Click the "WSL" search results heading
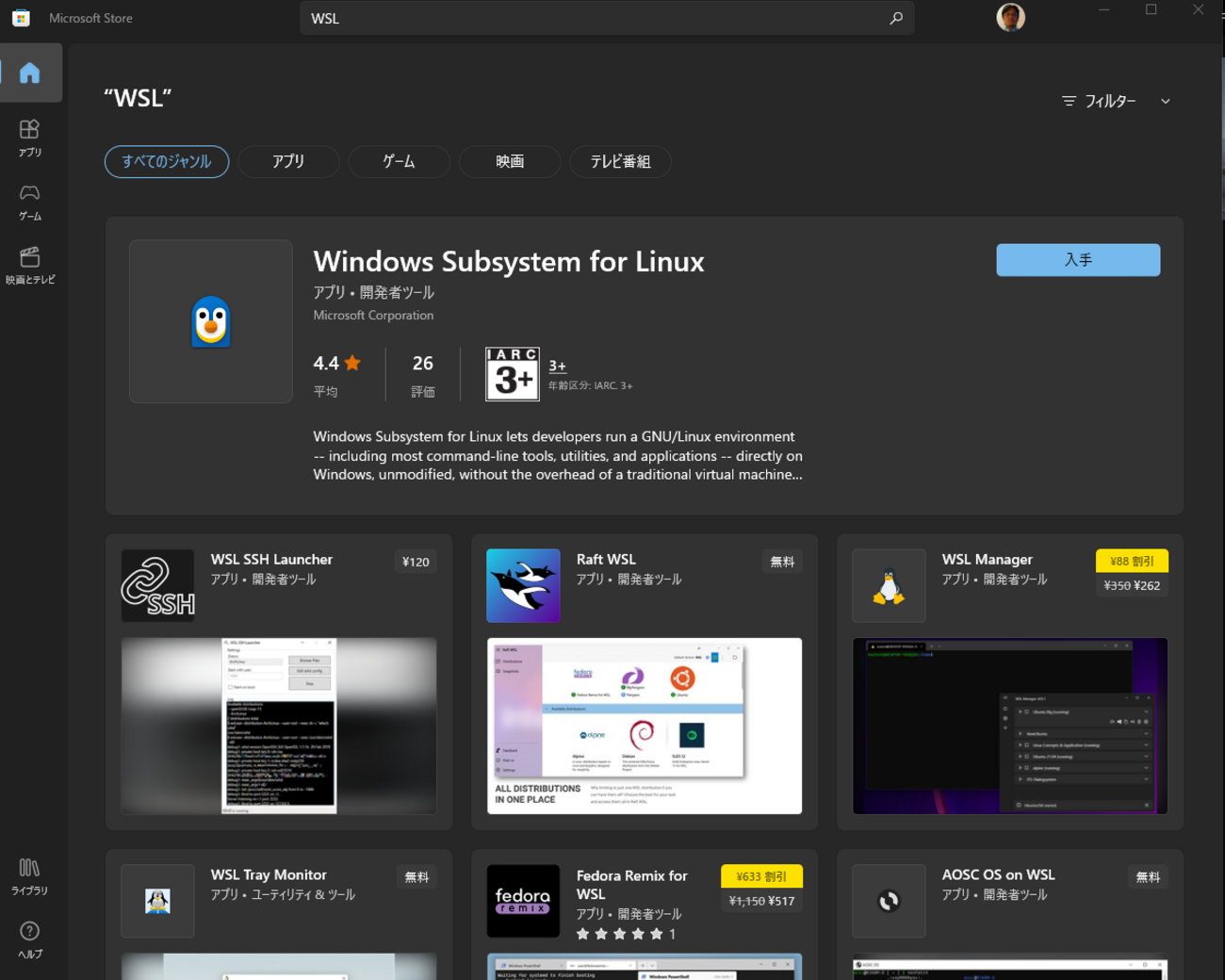Image resolution: width=1225 pixels, height=980 pixels. point(138,98)
